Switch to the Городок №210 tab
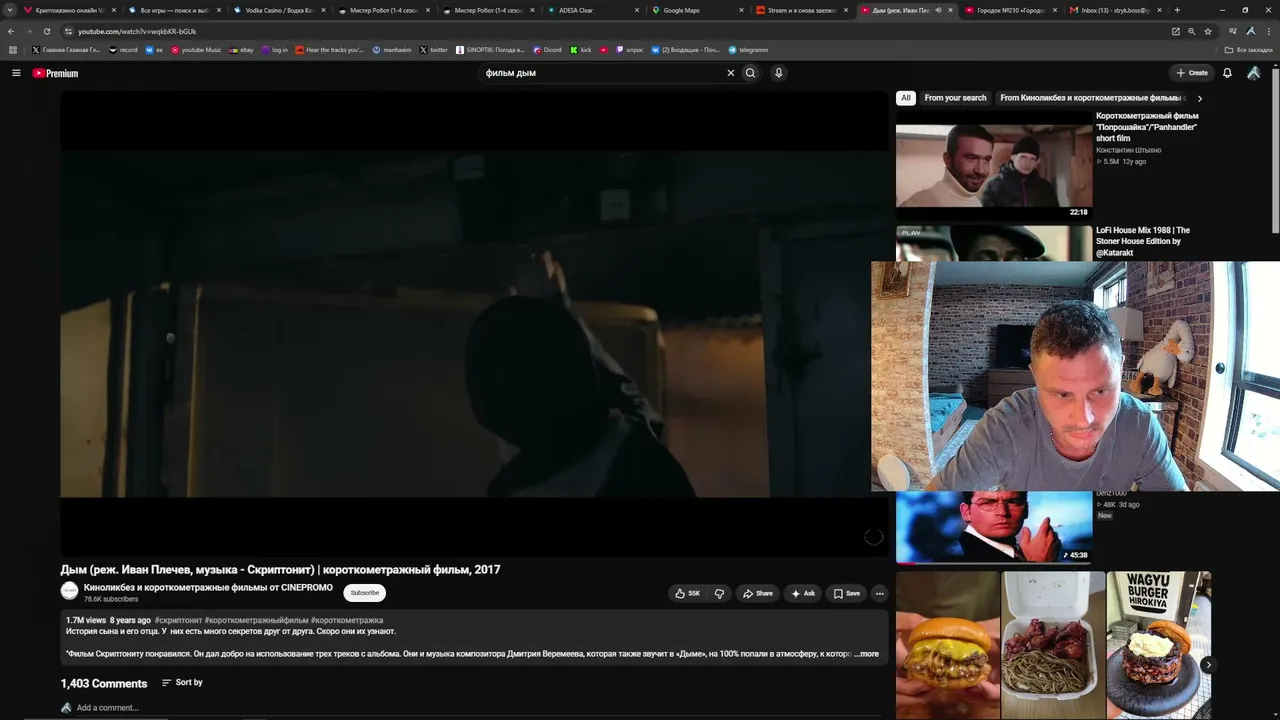Screen dimensions: 1280x720 tap(1010, 10)
